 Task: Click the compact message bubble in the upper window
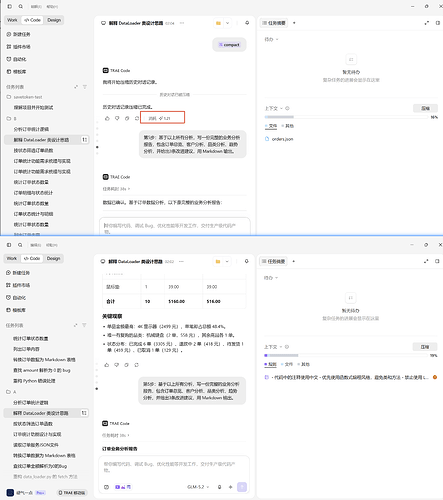229,45
